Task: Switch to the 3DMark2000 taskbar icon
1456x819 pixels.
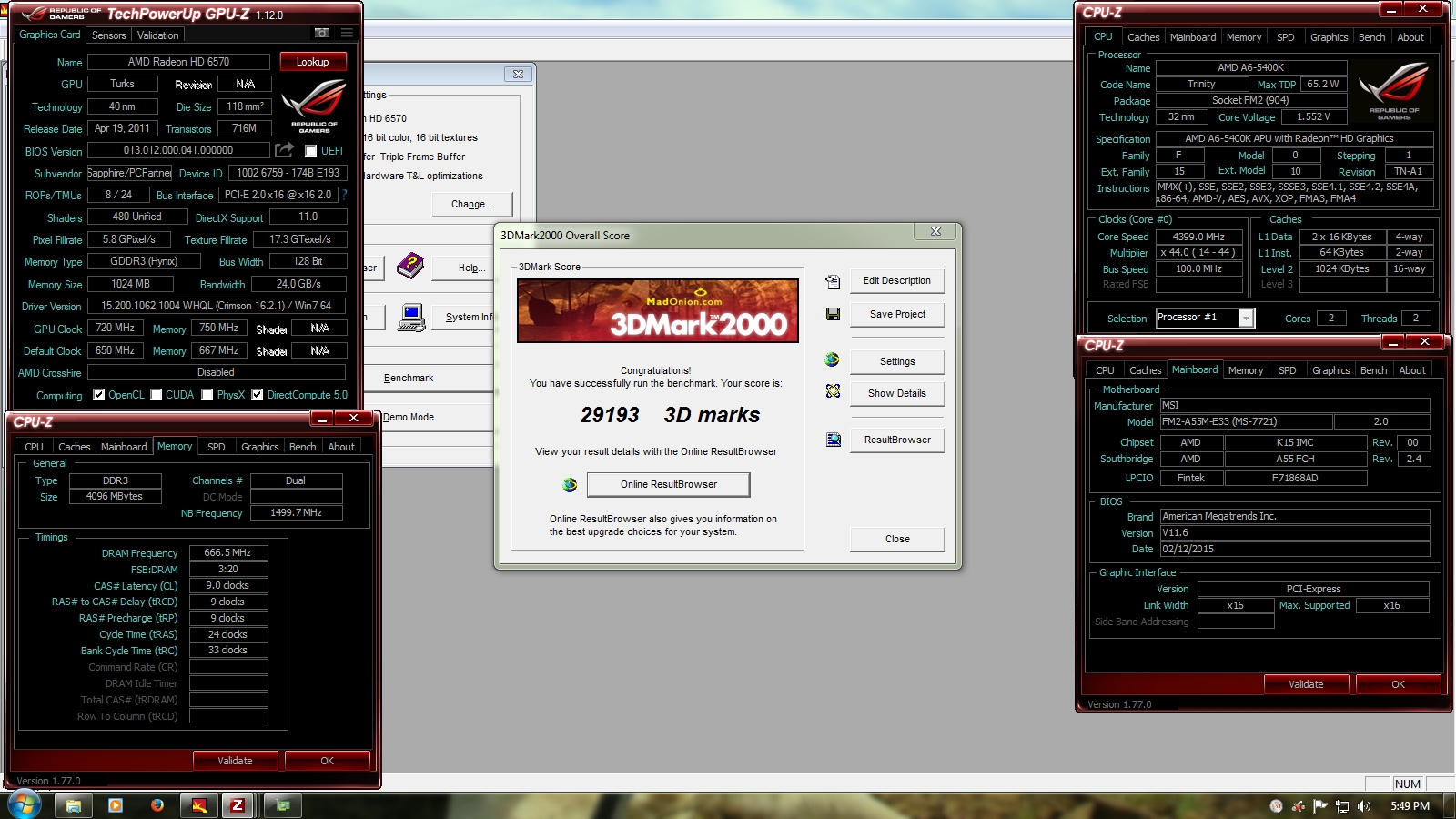Action: coord(199,805)
